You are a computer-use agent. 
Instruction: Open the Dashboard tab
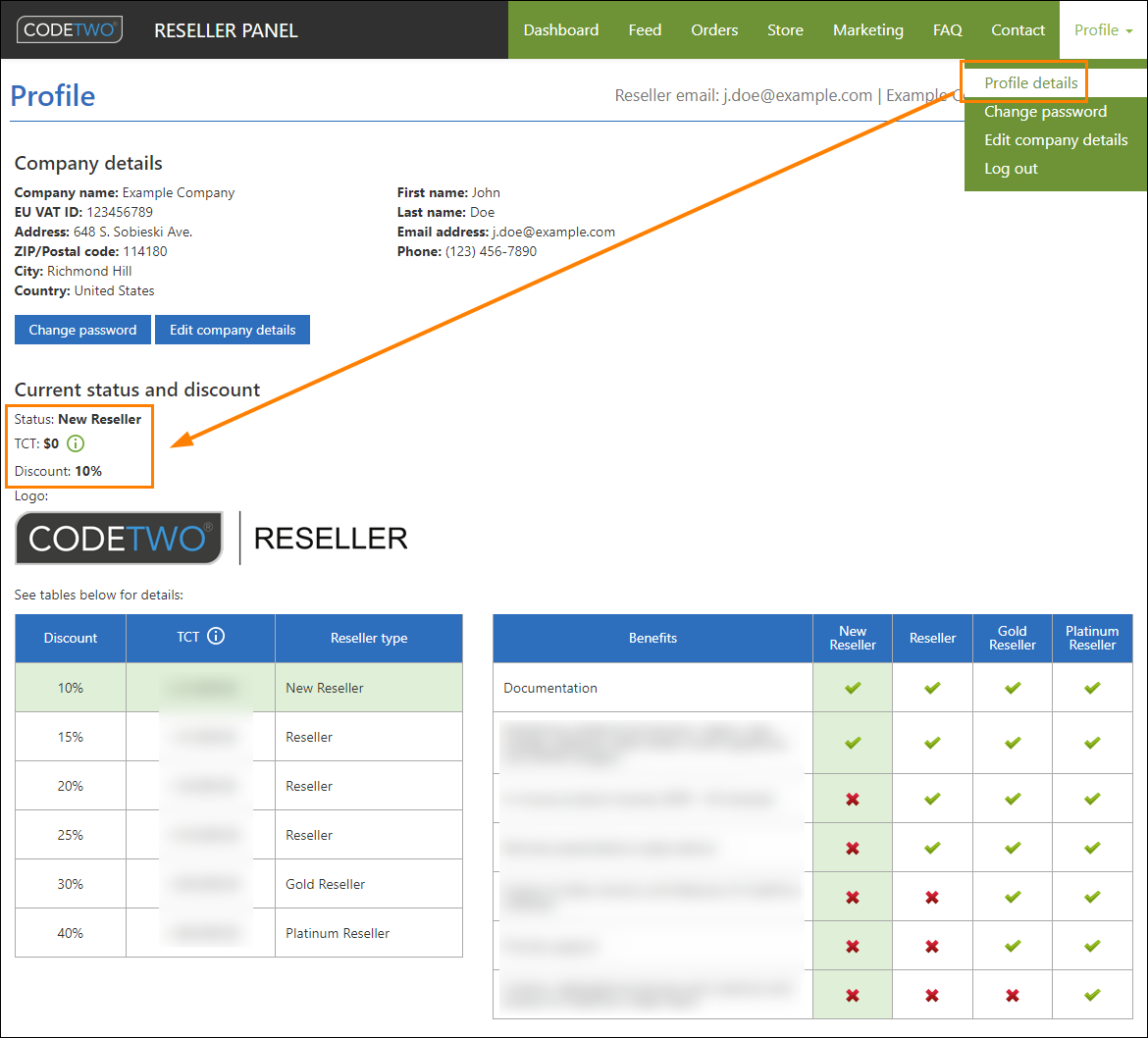click(560, 29)
